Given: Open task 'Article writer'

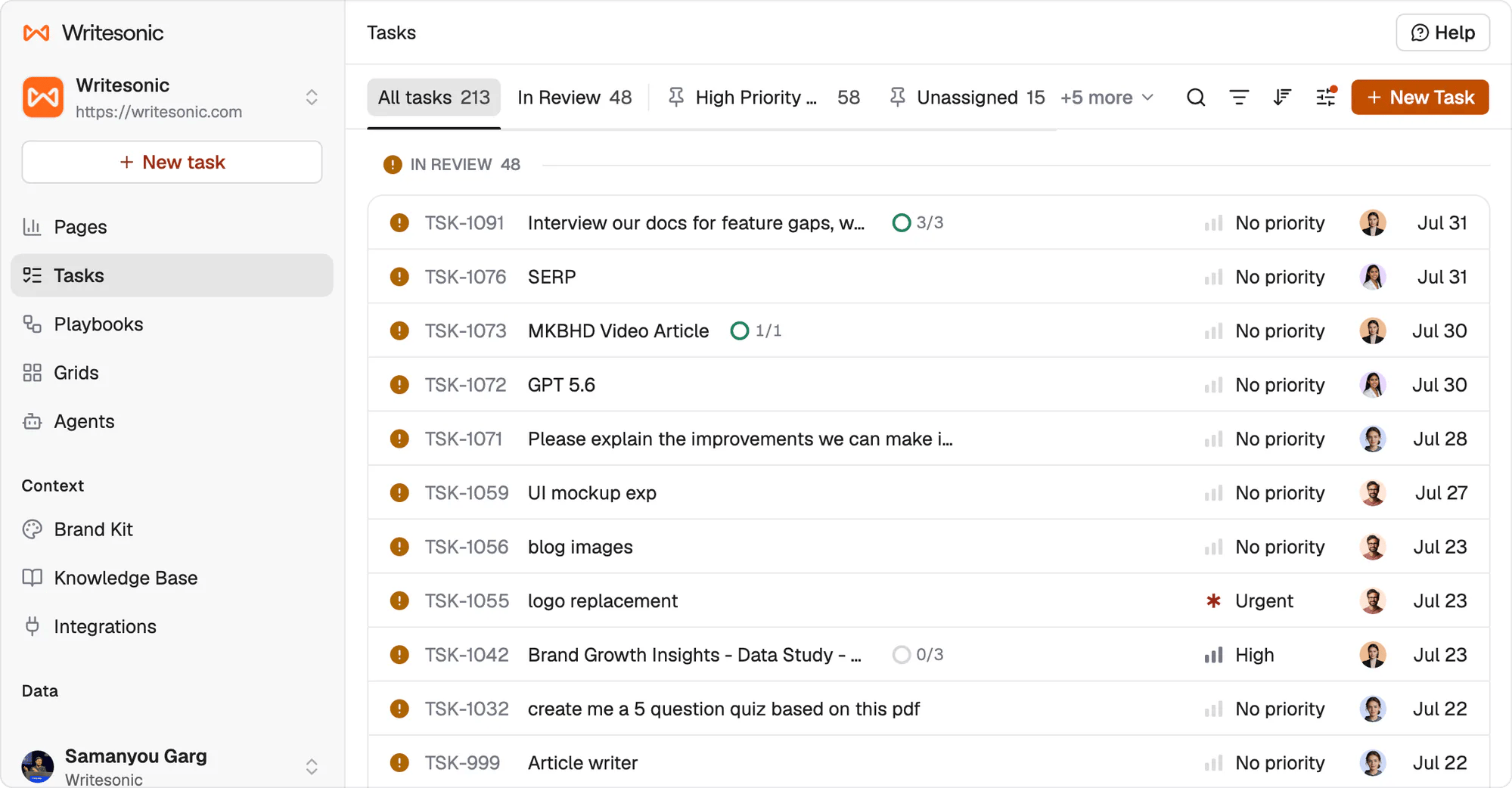Looking at the screenshot, I should tap(582, 763).
